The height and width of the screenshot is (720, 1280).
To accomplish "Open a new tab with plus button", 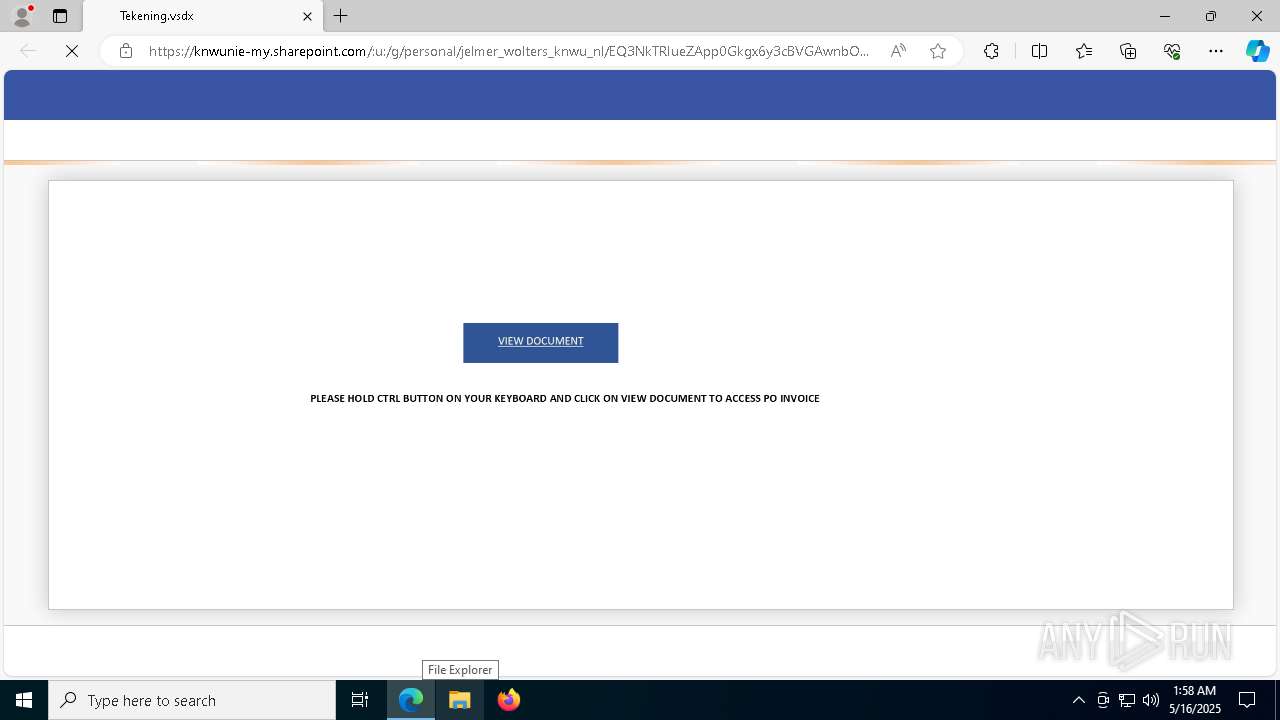I will 341,16.
